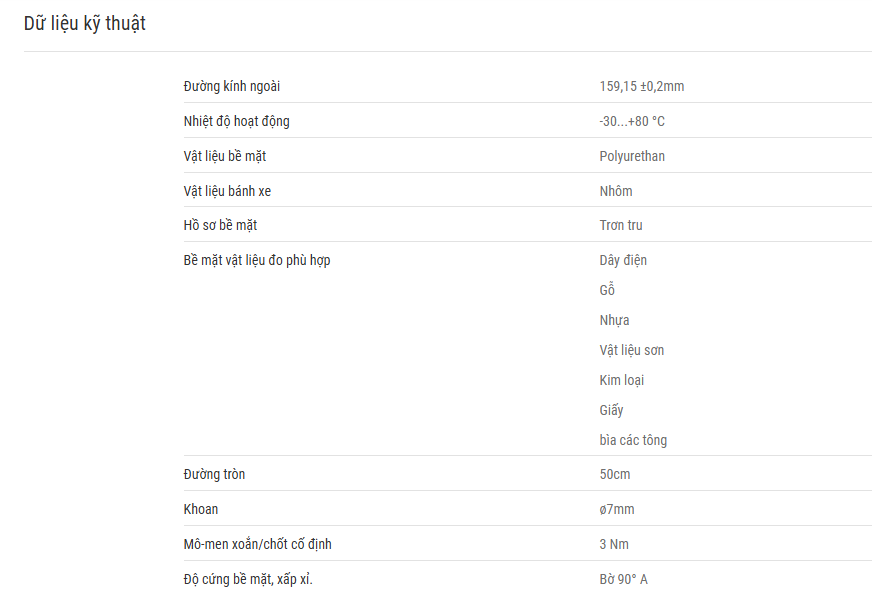
Task: Click the 'ø7mm' bore value
Action: tap(617, 509)
